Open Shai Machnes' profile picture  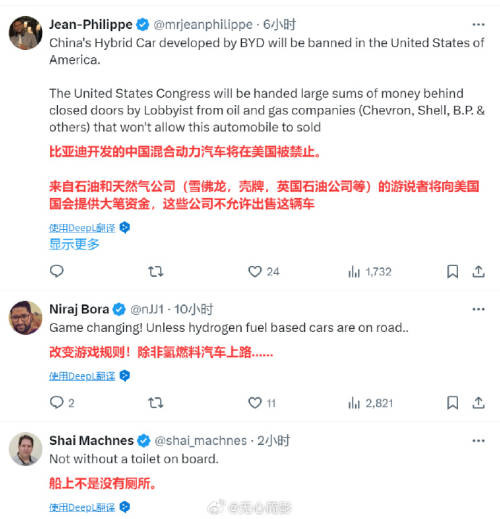tap(25, 449)
